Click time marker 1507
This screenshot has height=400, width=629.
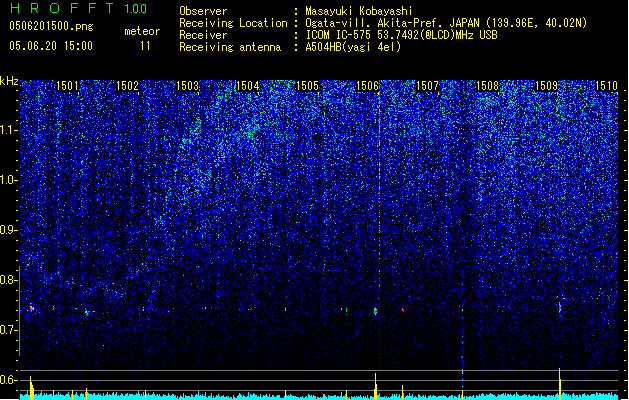pyautogui.click(x=427, y=85)
